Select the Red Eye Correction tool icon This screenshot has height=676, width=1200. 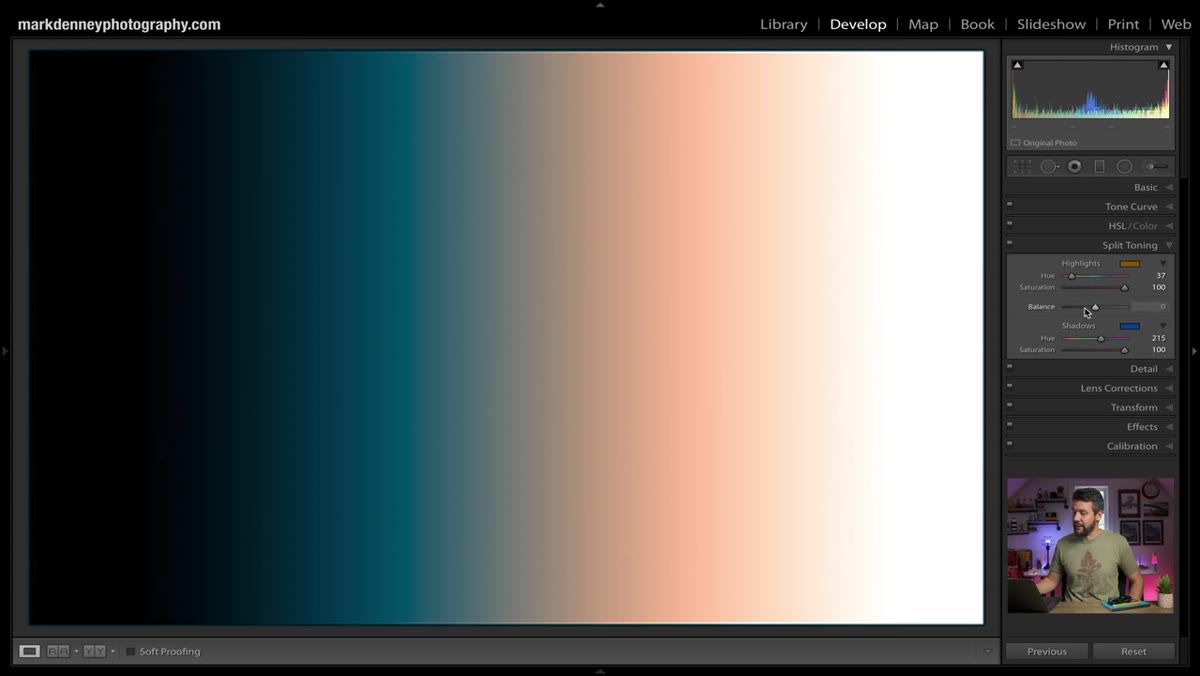(1075, 167)
